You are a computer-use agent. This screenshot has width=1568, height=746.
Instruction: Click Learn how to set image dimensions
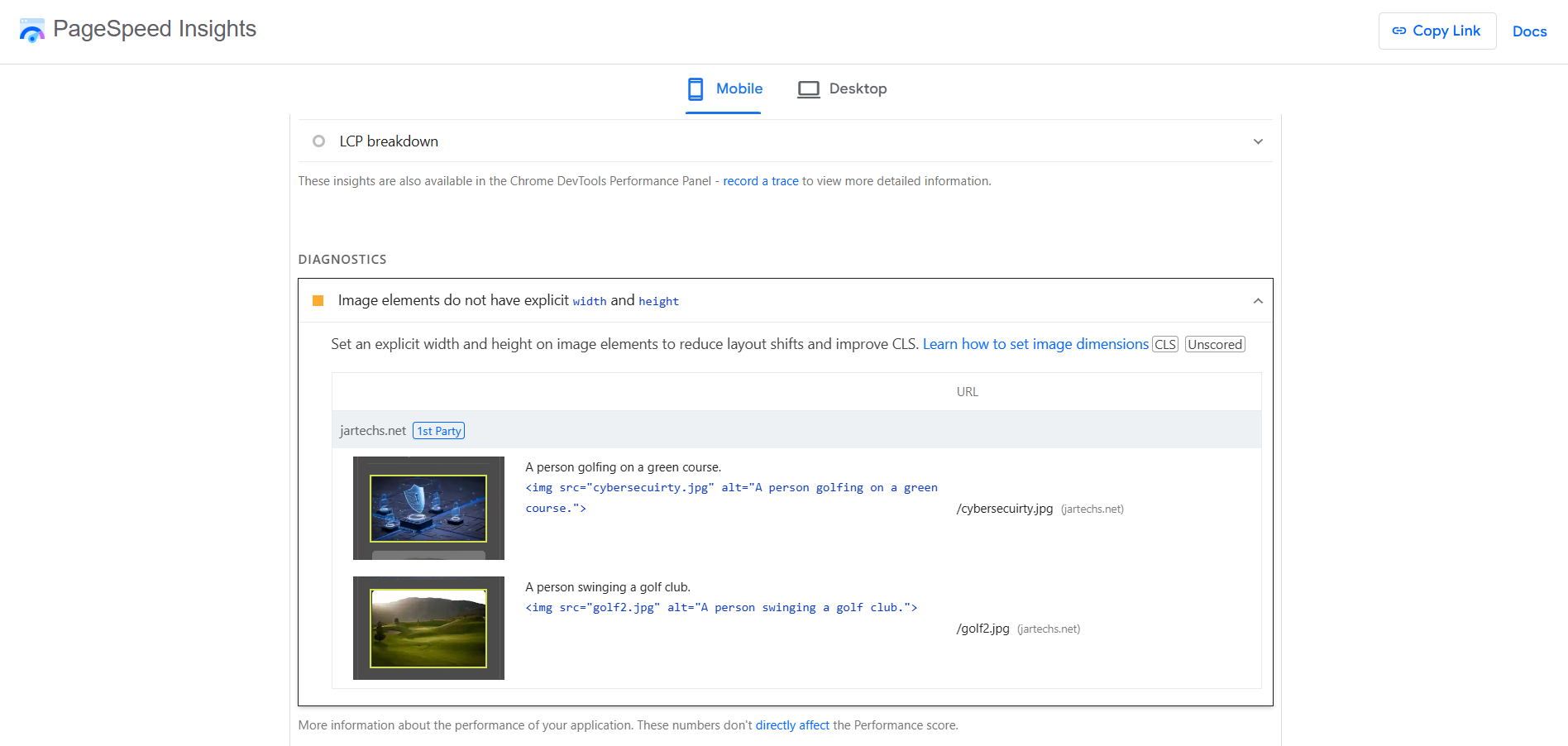pyautogui.click(x=1035, y=344)
